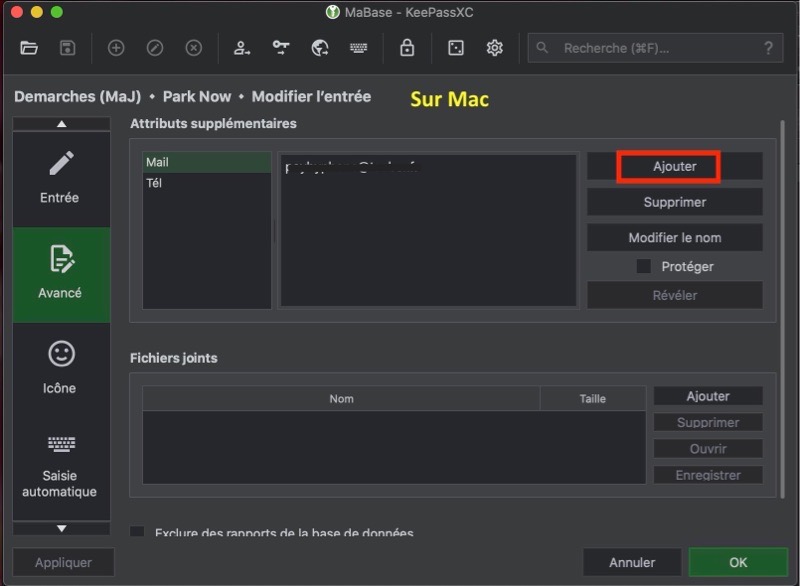Open the Icône section
Screen dimensions: 800x586
pyautogui.click(x=61, y=368)
